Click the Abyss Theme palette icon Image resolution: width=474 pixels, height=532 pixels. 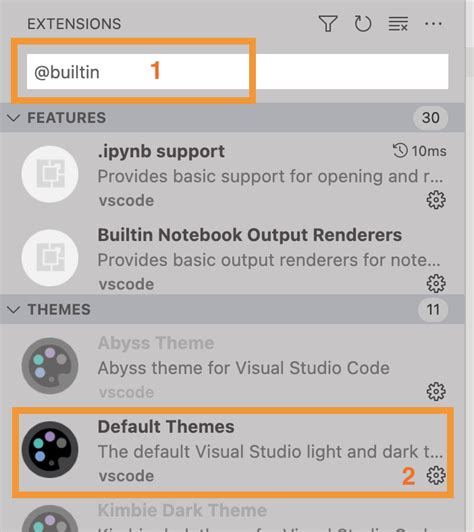50,366
